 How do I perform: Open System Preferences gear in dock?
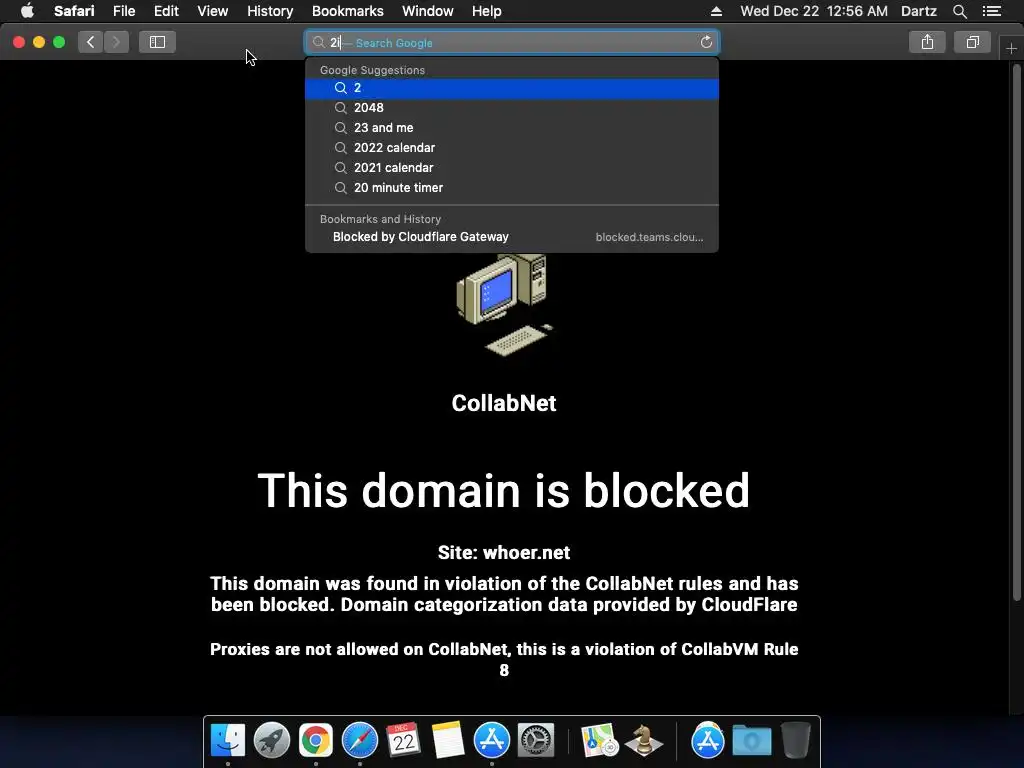[536, 740]
